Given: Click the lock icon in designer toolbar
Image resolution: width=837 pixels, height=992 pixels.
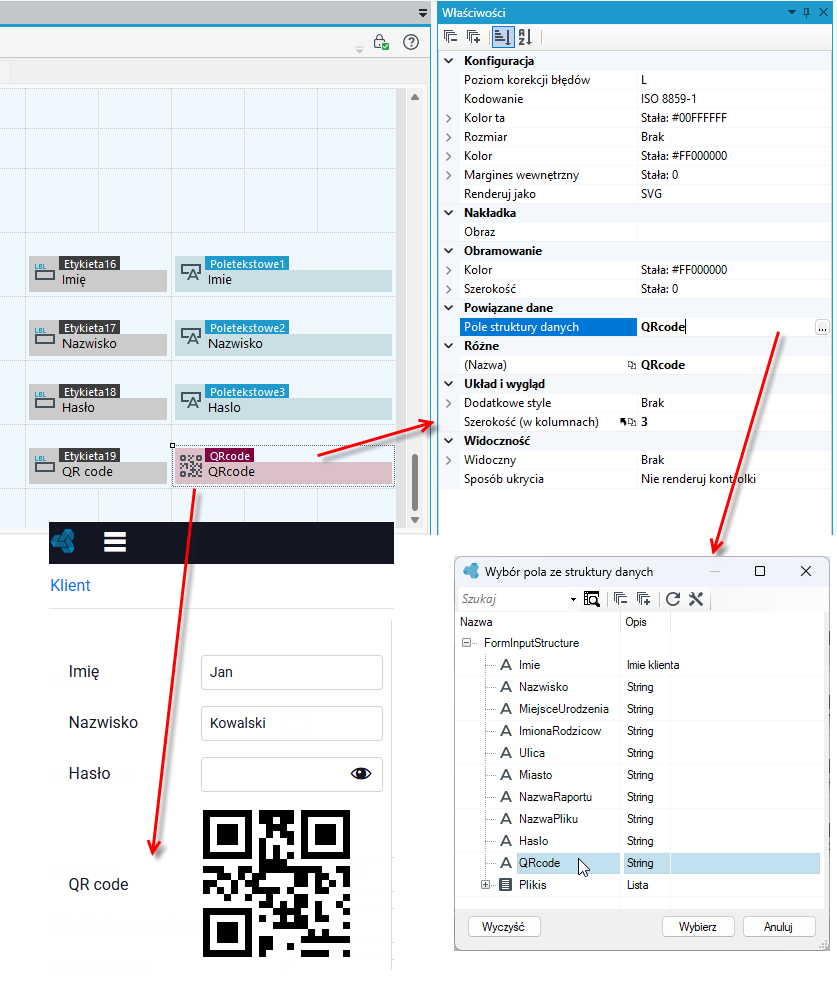Looking at the screenshot, I should [380, 42].
